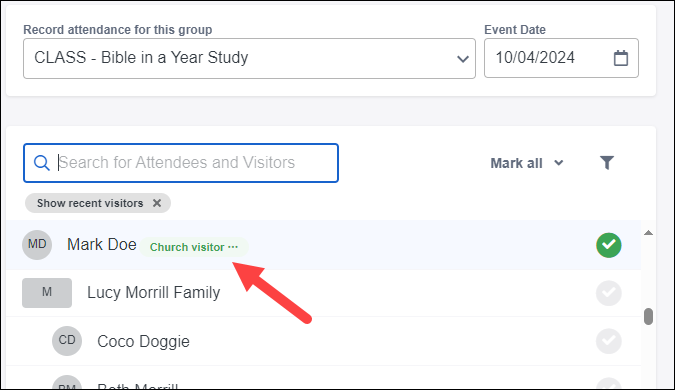675x390 pixels.
Task: Click the attendee list scrollbar thumb
Action: pos(648,316)
